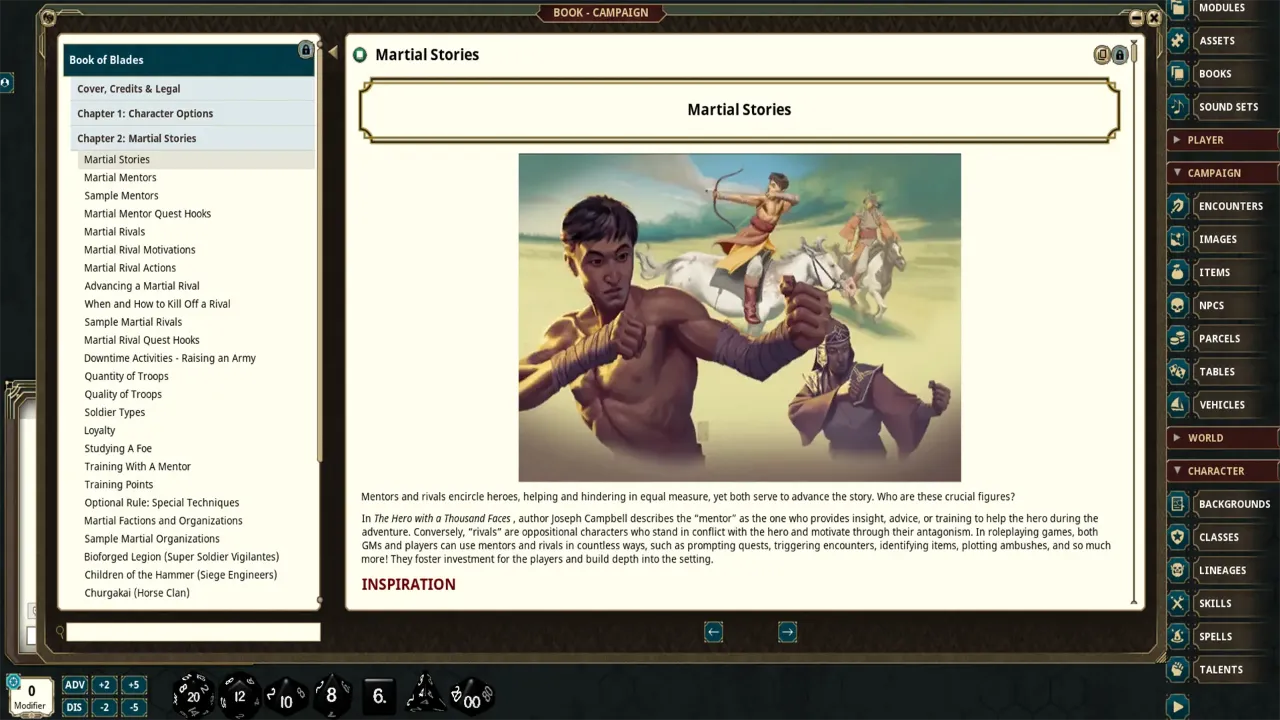Click the copy-page icon beside page lock
This screenshot has height=720, width=1280.
click(x=1102, y=55)
